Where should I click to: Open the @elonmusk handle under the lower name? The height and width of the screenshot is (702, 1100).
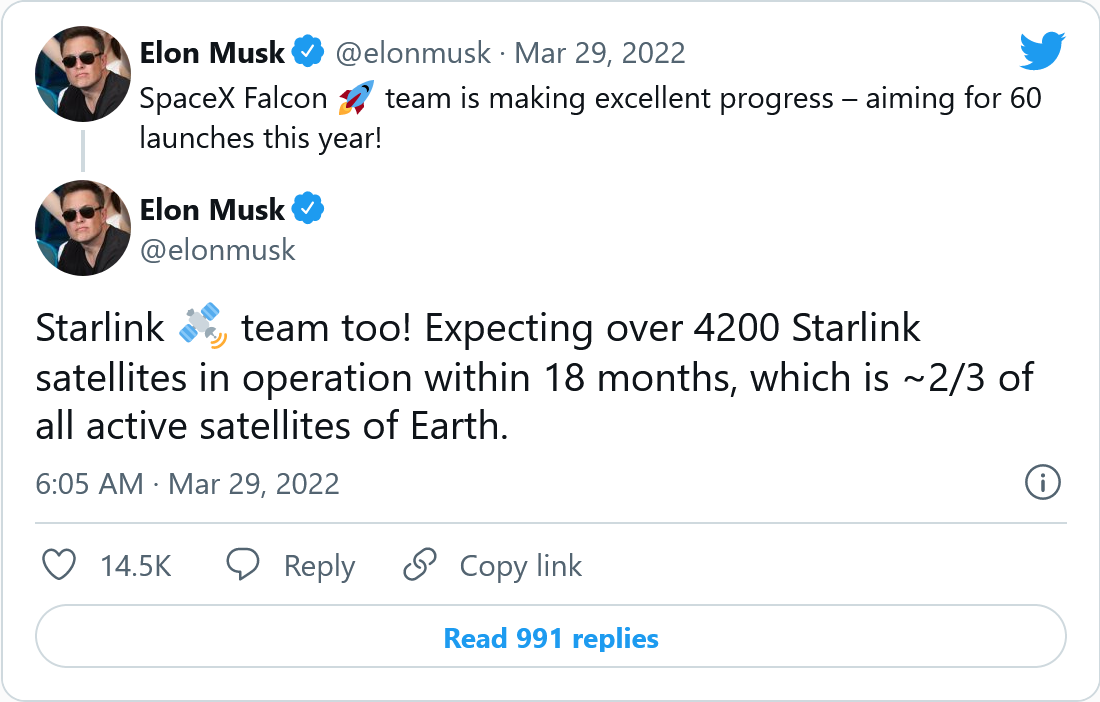(x=218, y=249)
